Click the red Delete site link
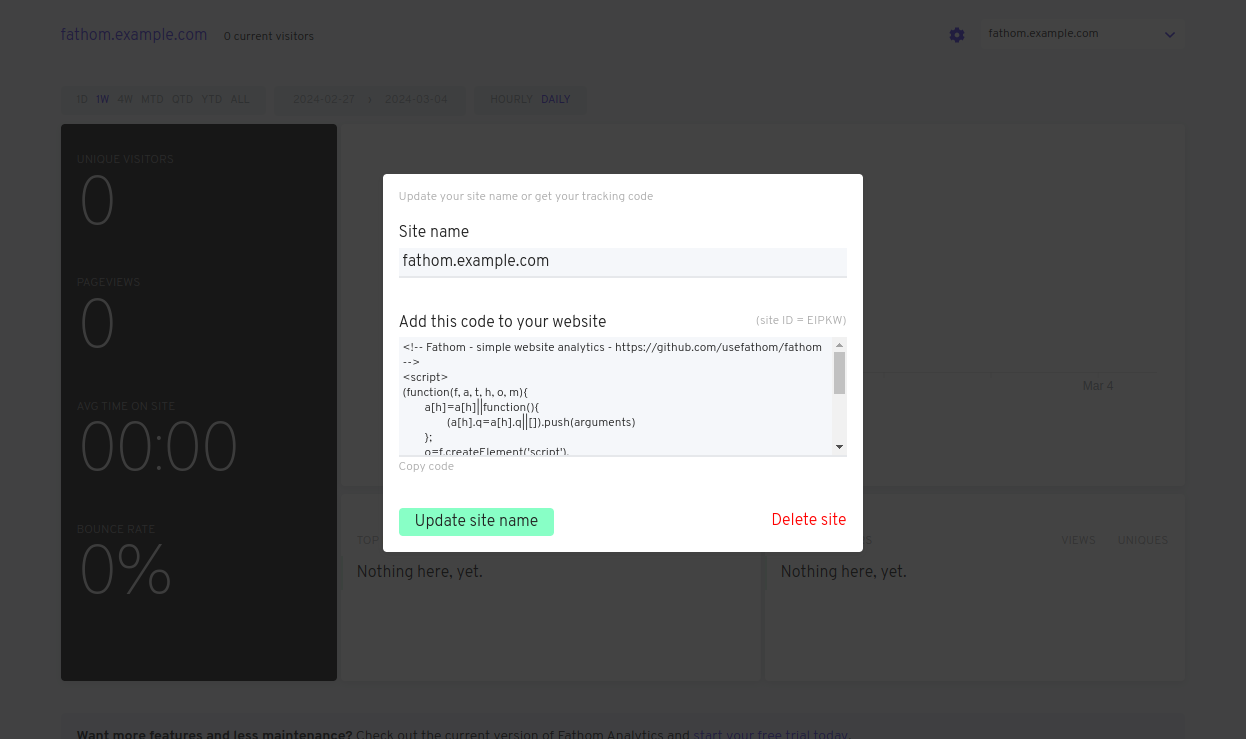The width and height of the screenshot is (1246, 739). click(x=808, y=520)
